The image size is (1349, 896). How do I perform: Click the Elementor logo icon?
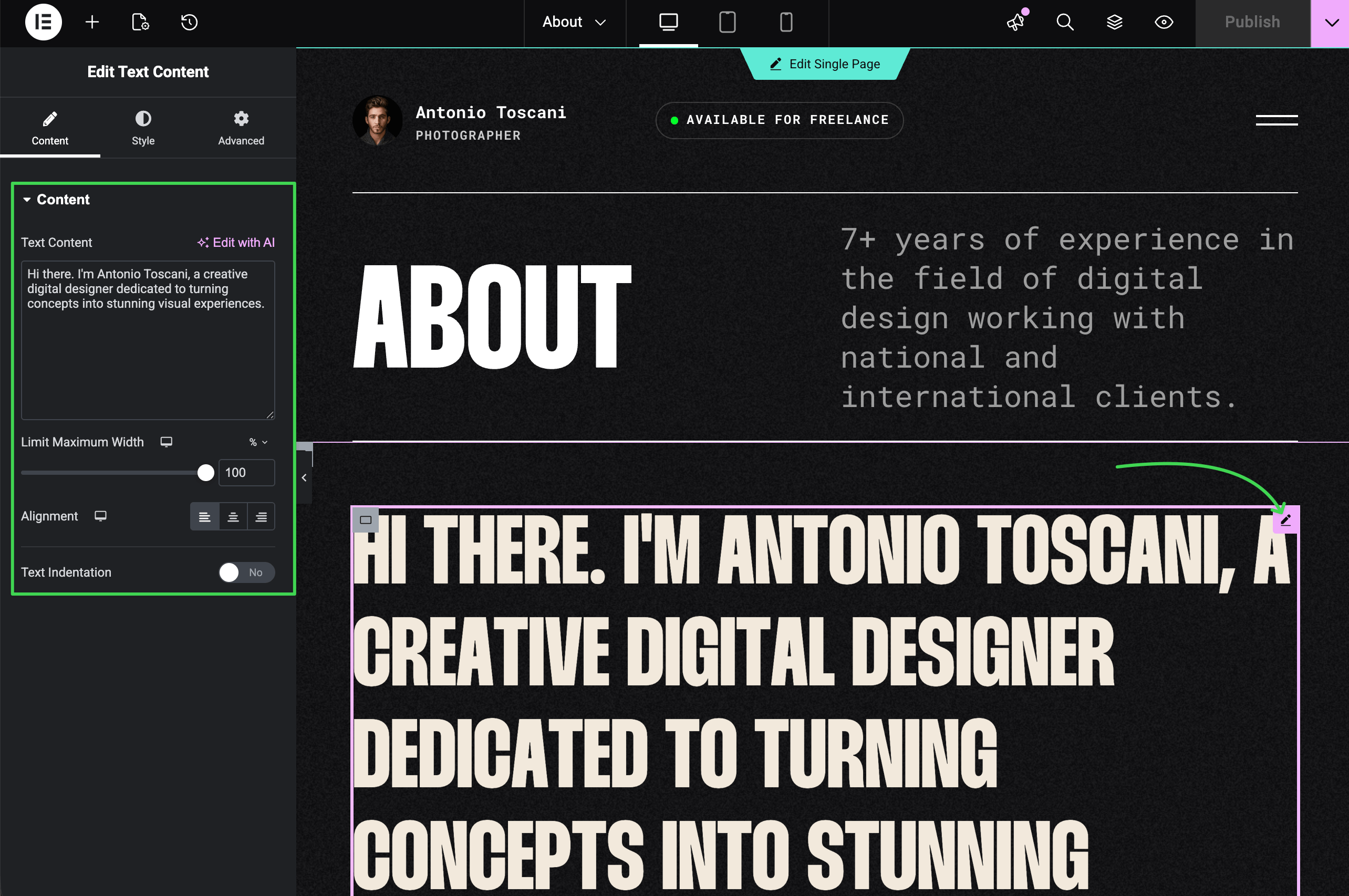tap(44, 22)
